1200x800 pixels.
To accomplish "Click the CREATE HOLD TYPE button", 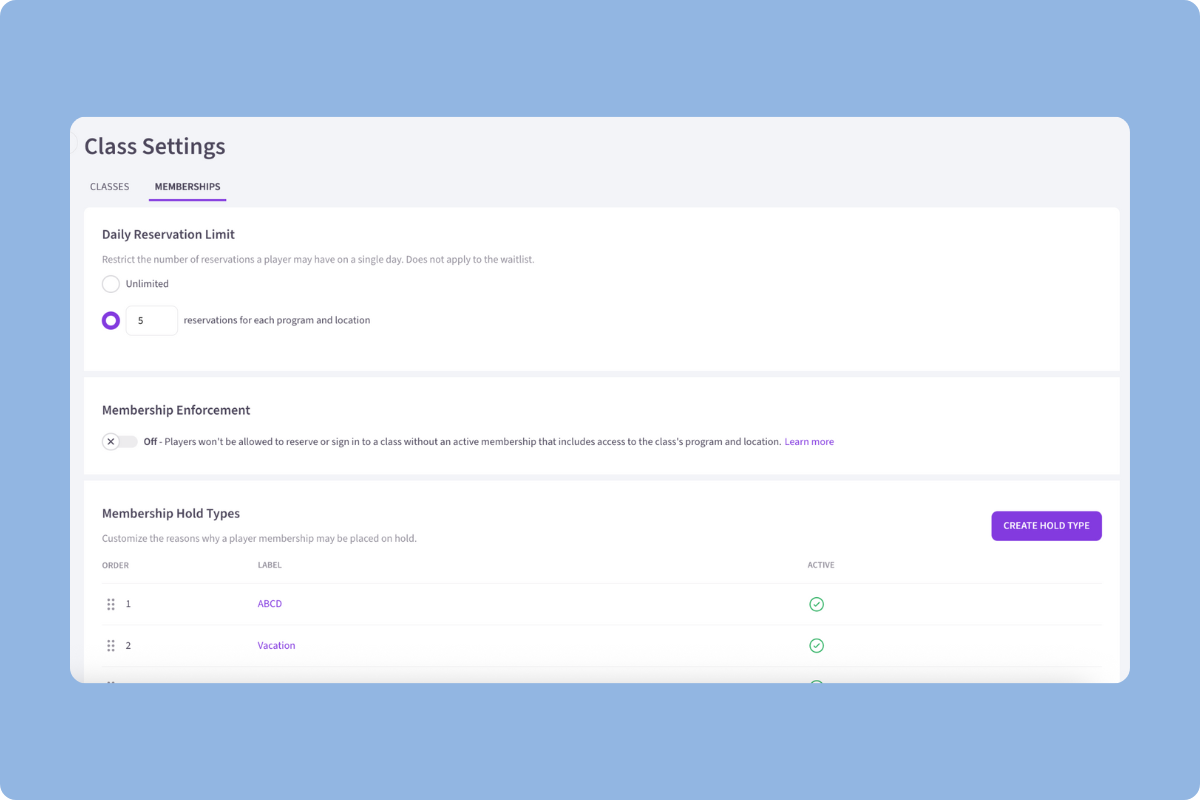I will tap(1046, 525).
